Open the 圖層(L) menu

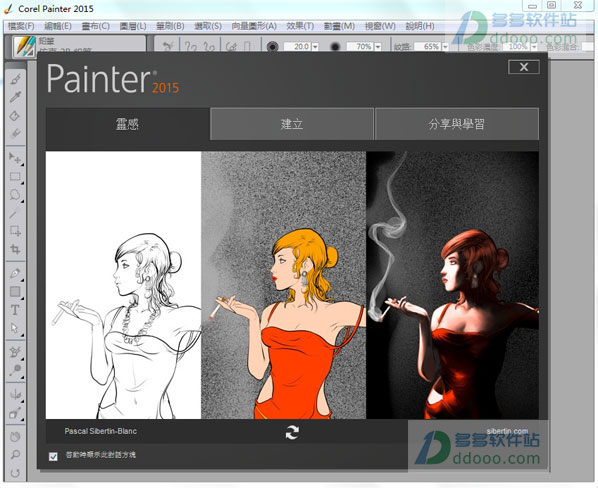(133, 26)
